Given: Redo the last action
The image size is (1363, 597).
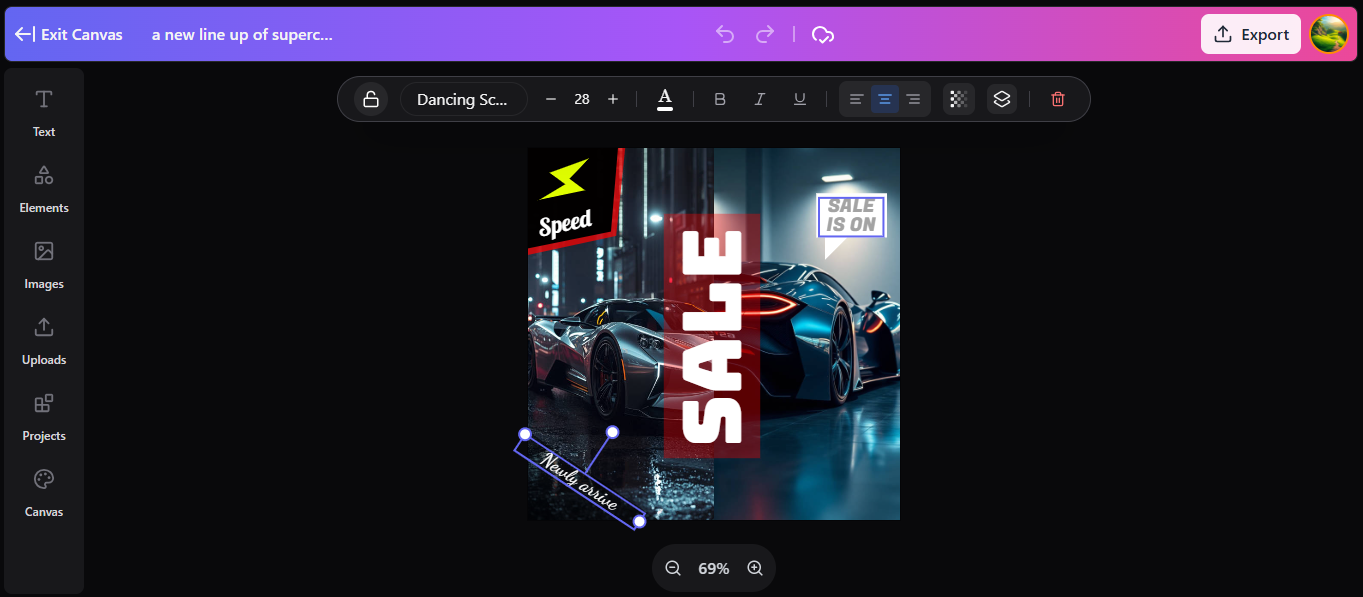Looking at the screenshot, I should (x=765, y=34).
